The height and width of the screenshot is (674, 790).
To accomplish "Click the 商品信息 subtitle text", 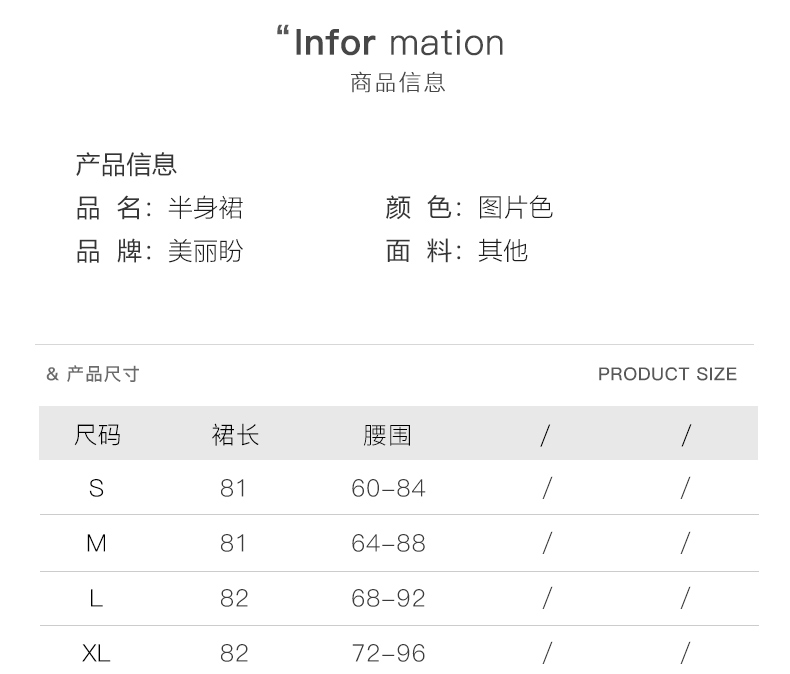I will pyautogui.click(x=397, y=83).
